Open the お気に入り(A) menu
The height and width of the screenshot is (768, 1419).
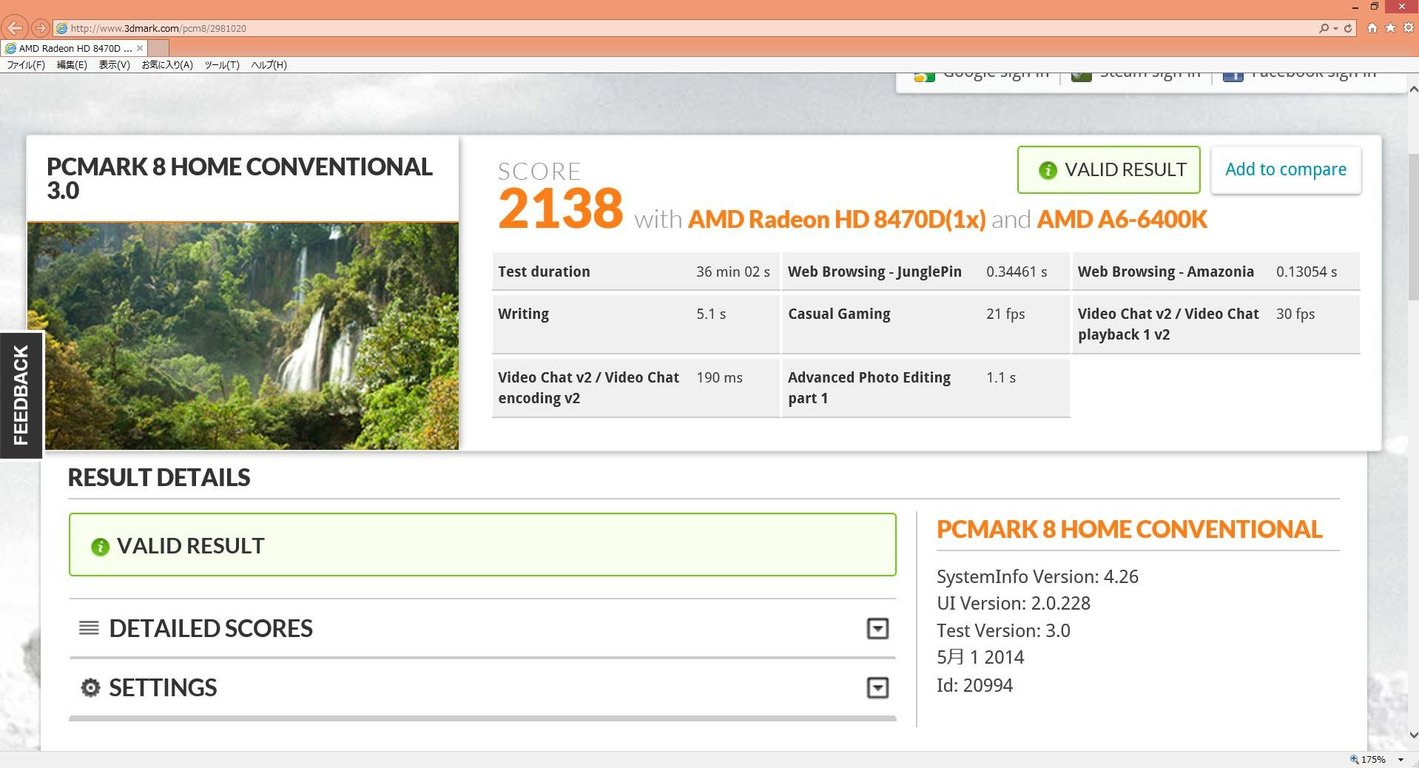click(x=167, y=65)
